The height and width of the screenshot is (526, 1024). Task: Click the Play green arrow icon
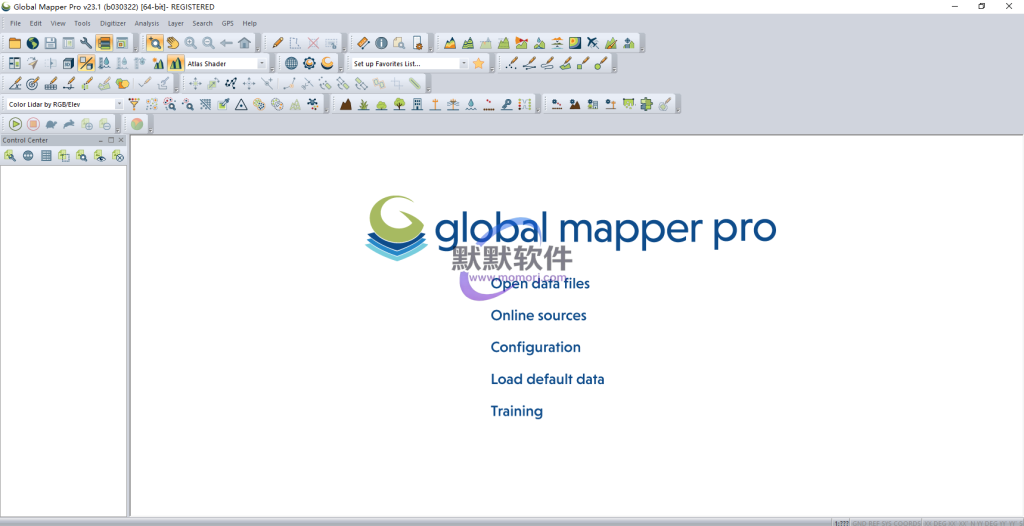(15, 124)
